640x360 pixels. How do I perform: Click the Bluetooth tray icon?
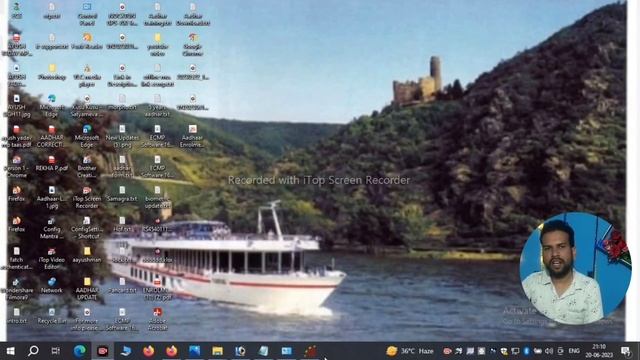pyautogui.click(x=527, y=351)
